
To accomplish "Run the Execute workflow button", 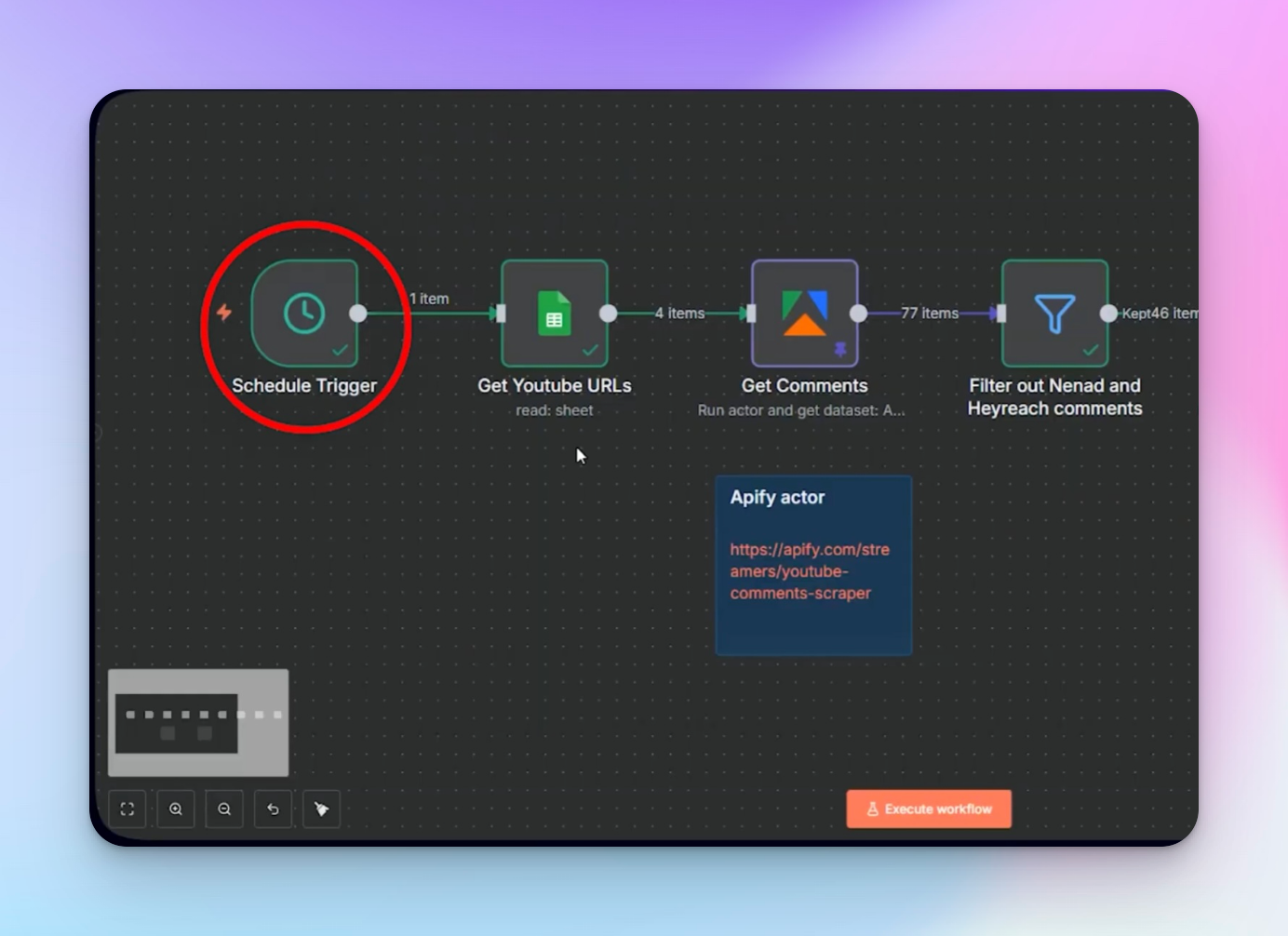I will coord(929,809).
